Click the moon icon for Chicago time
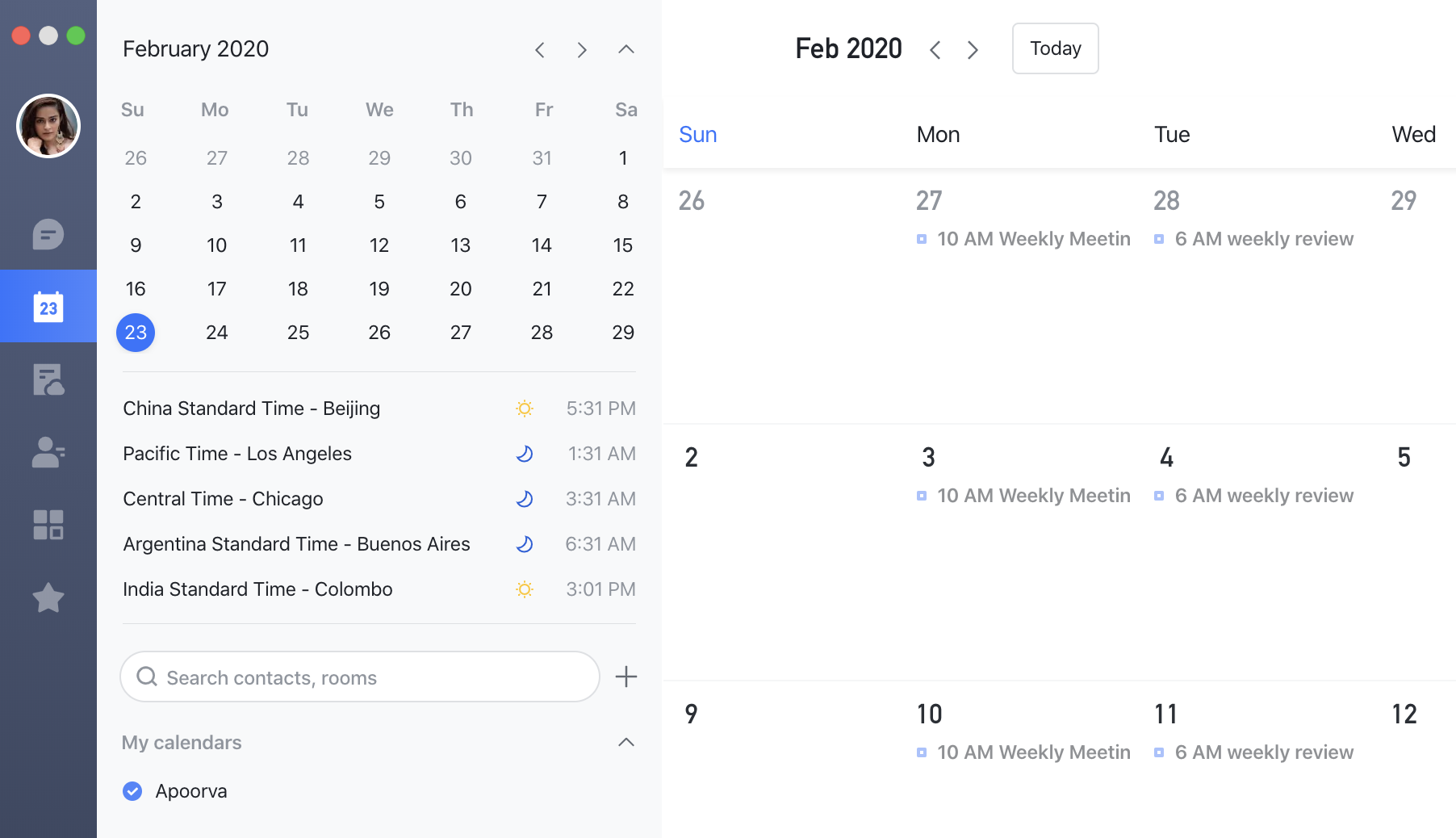 (x=525, y=499)
